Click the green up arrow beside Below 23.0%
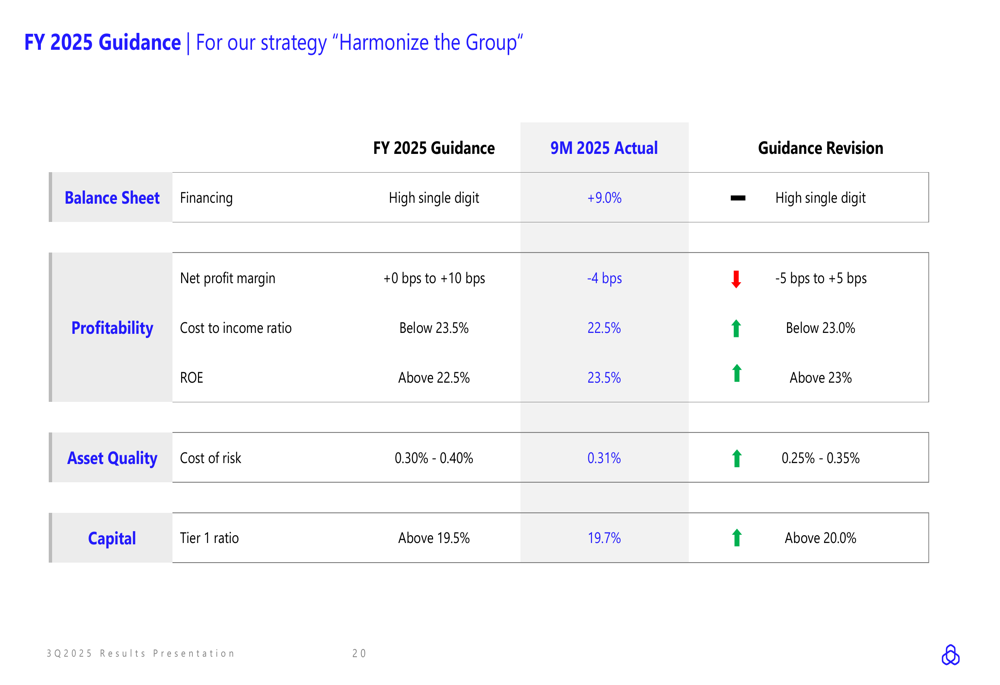Image resolution: width=1000 pixels, height=685 pixels. tap(737, 329)
